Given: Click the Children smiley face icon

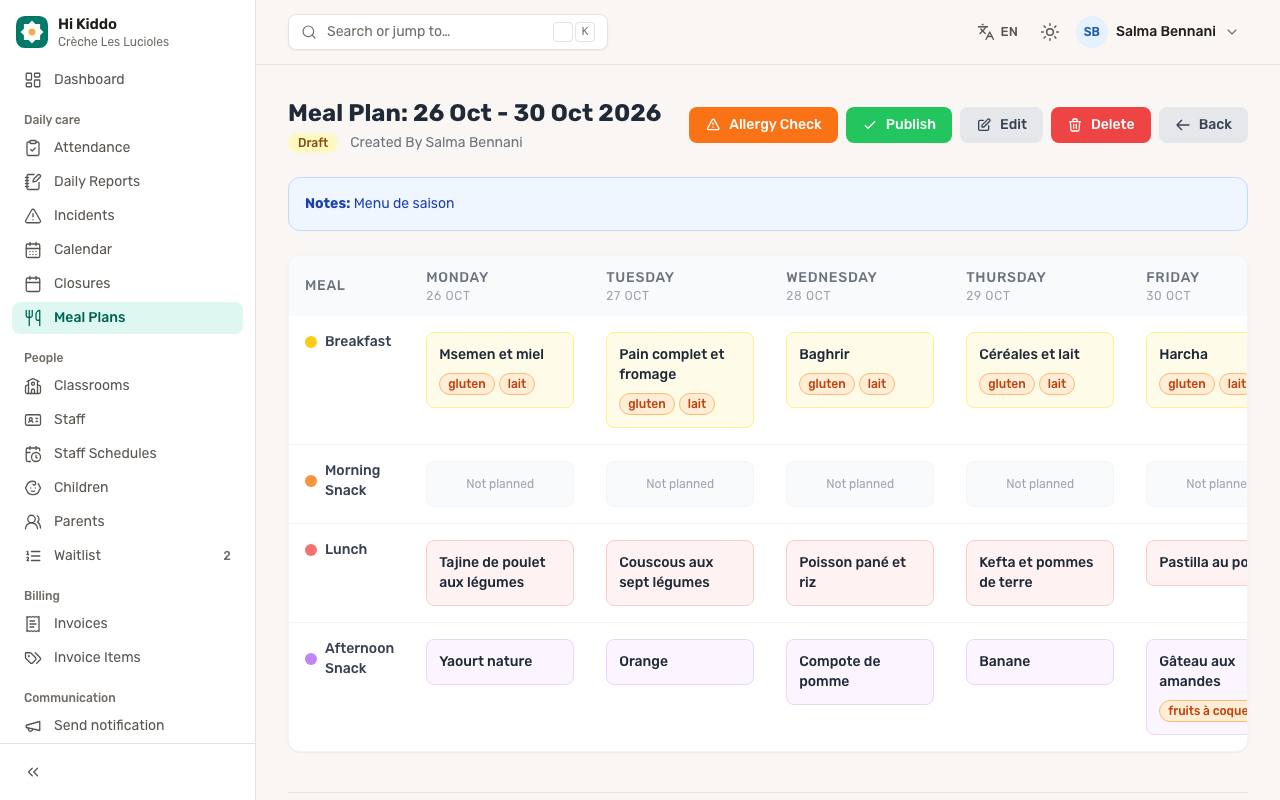Looking at the screenshot, I should point(33,488).
